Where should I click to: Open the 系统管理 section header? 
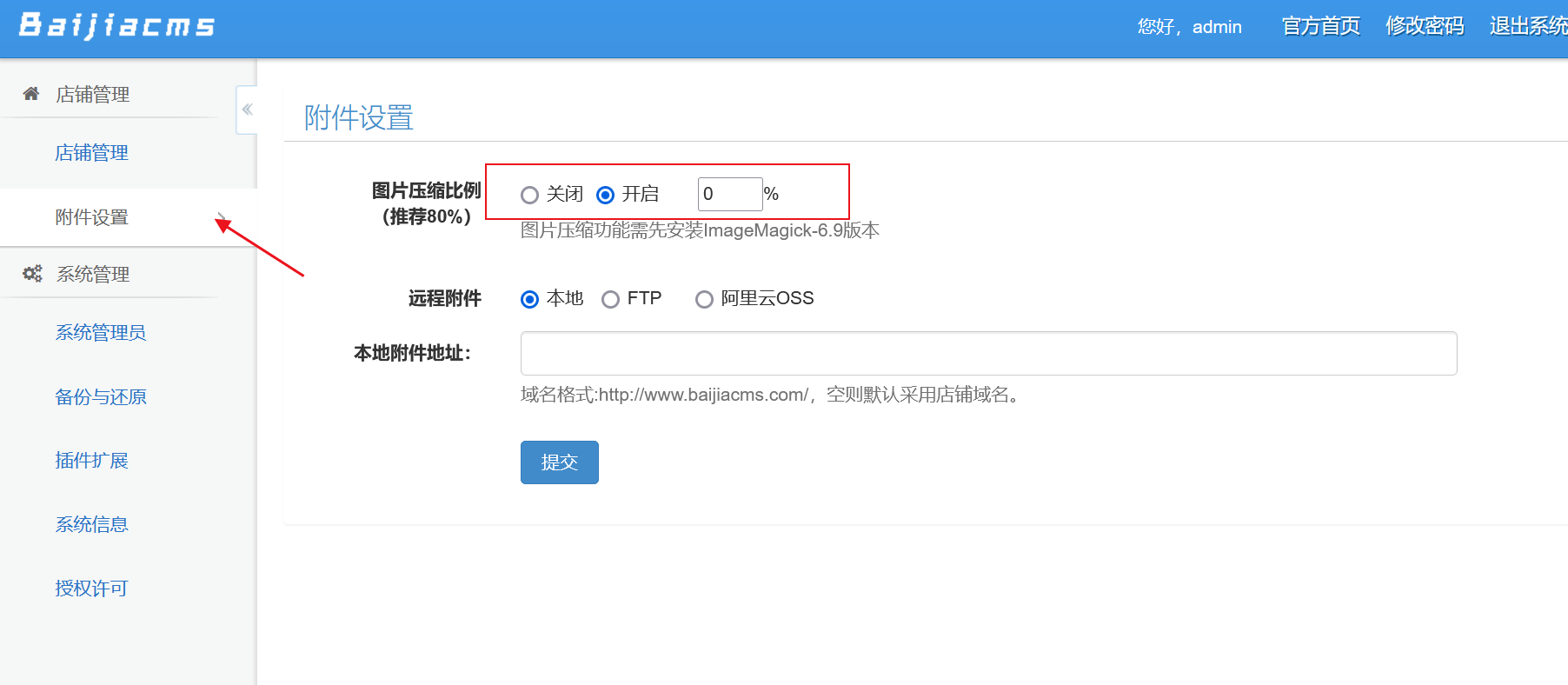point(93,275)
